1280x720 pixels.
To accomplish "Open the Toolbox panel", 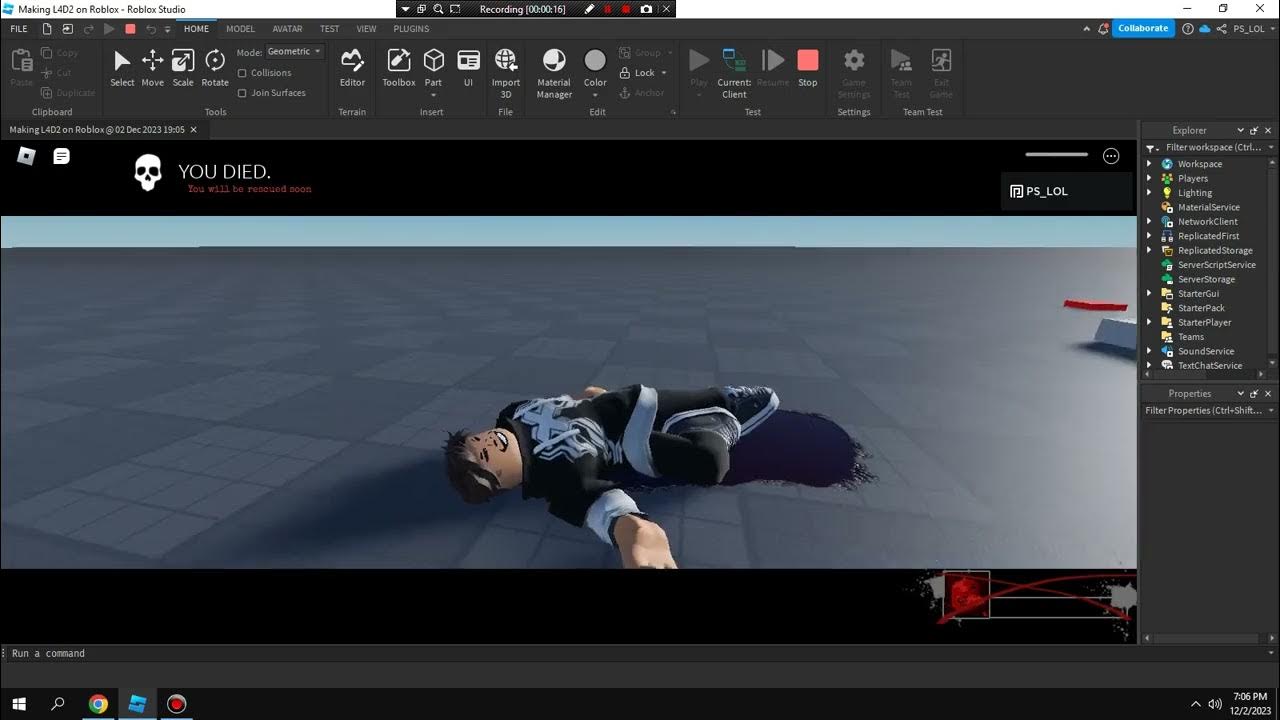I will click(x=399, y=68).
